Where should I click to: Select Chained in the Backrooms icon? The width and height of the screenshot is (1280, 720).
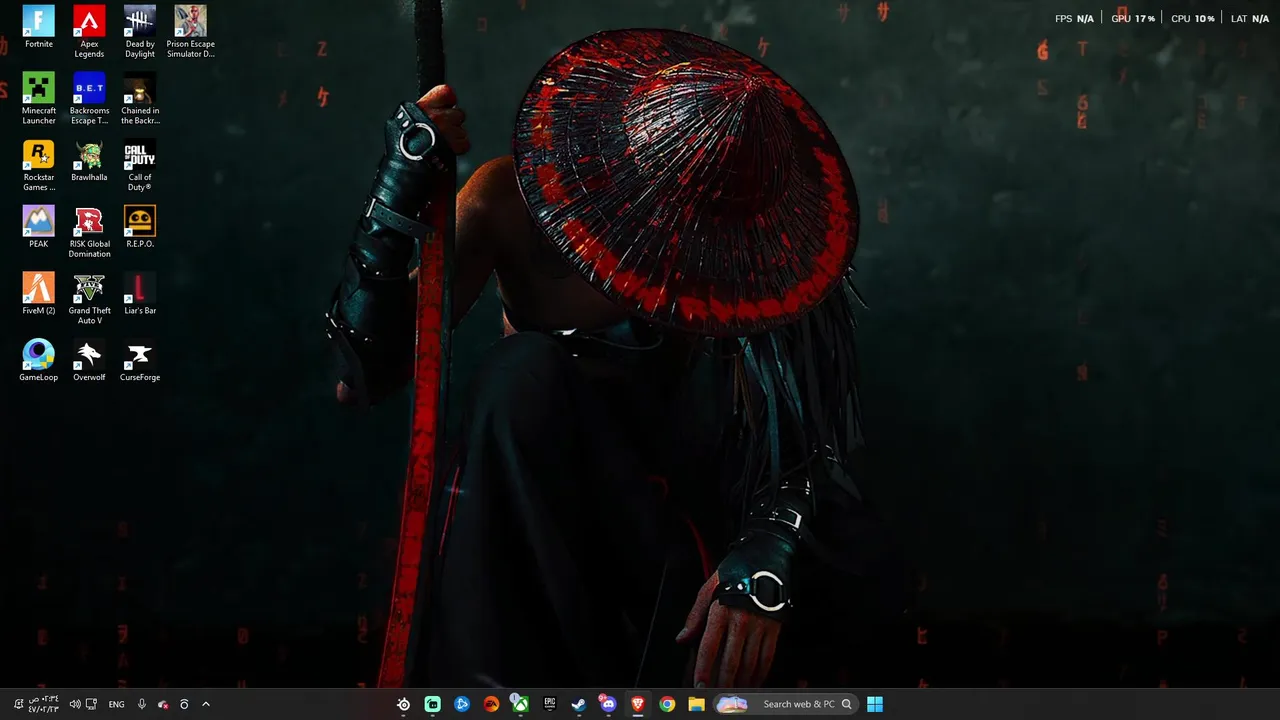point(140,99)
